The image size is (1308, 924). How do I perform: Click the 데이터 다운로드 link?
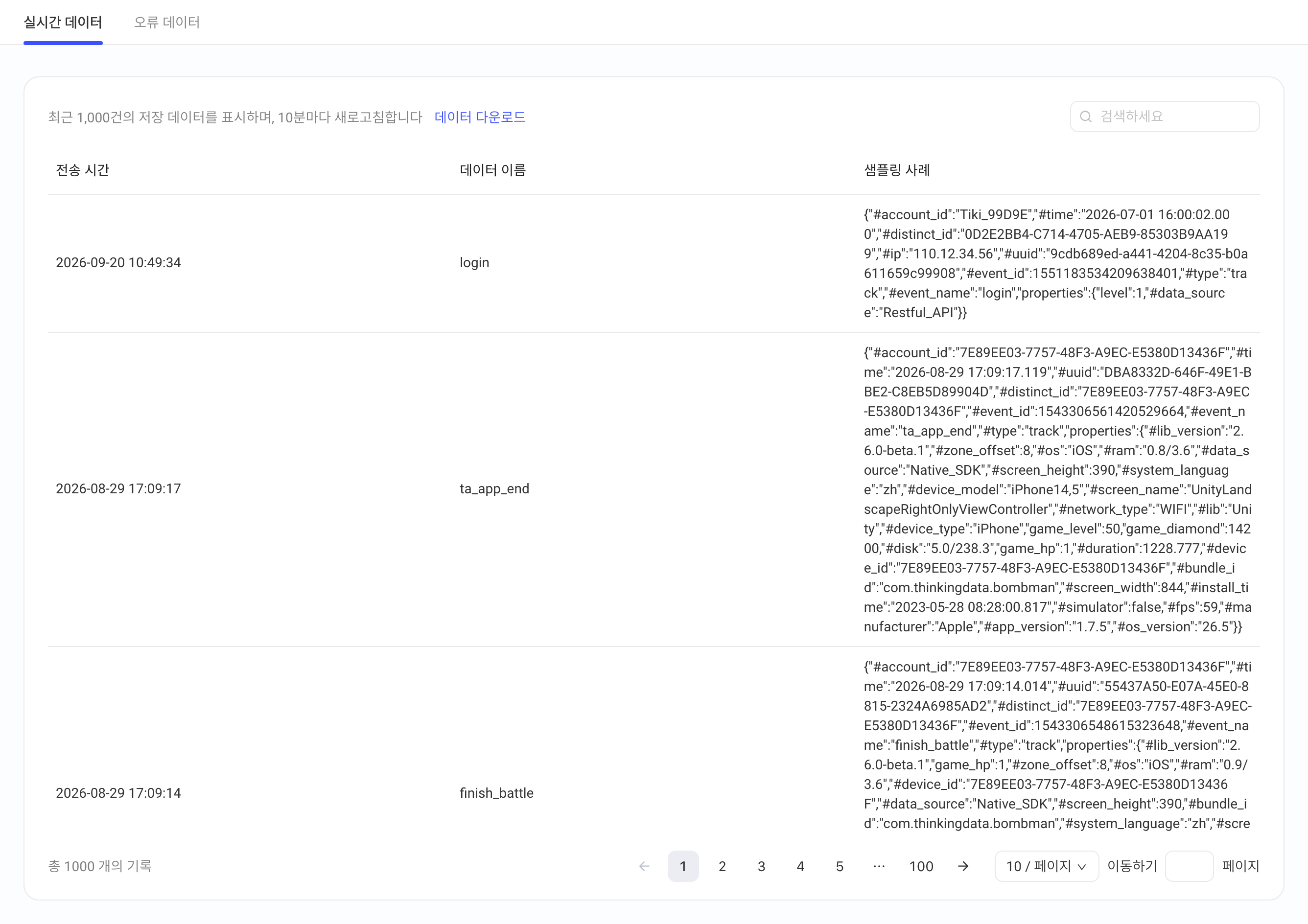[480, 117]
